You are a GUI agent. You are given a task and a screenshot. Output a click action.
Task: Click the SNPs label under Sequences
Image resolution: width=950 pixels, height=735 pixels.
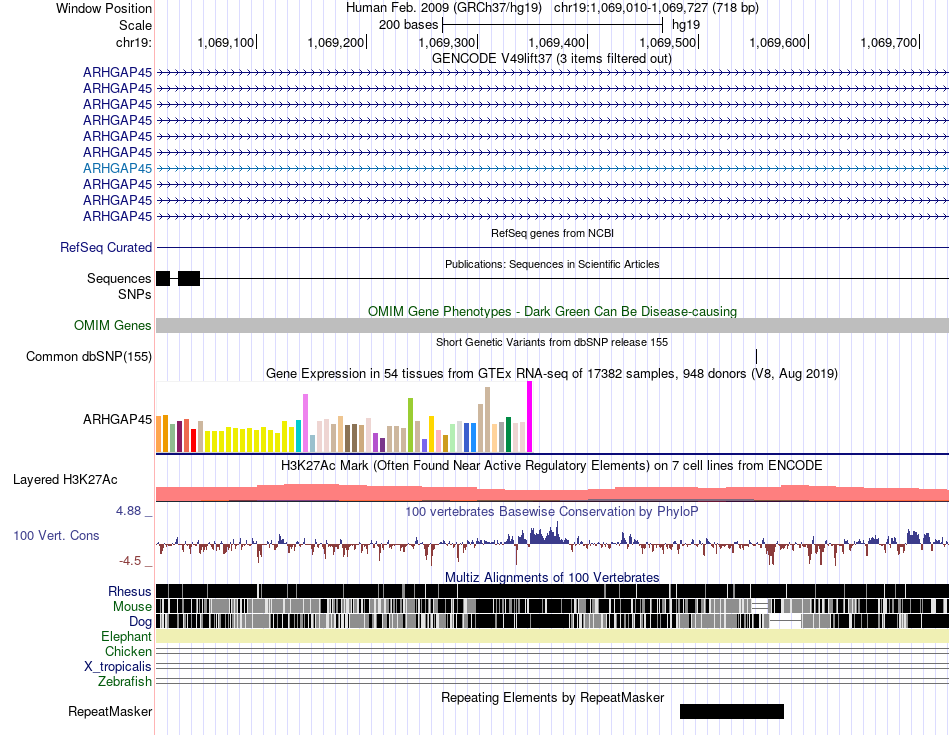coord(135,294)
